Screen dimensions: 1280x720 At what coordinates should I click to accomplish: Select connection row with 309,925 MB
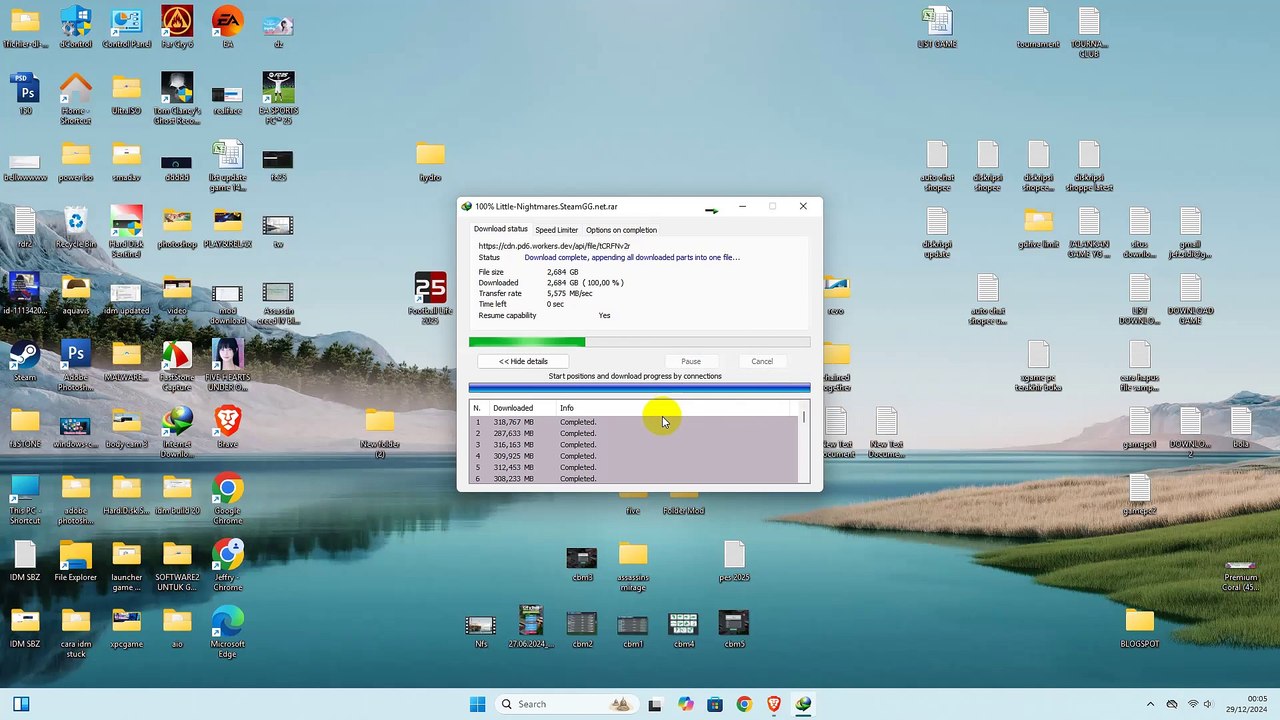pos(634,456)
